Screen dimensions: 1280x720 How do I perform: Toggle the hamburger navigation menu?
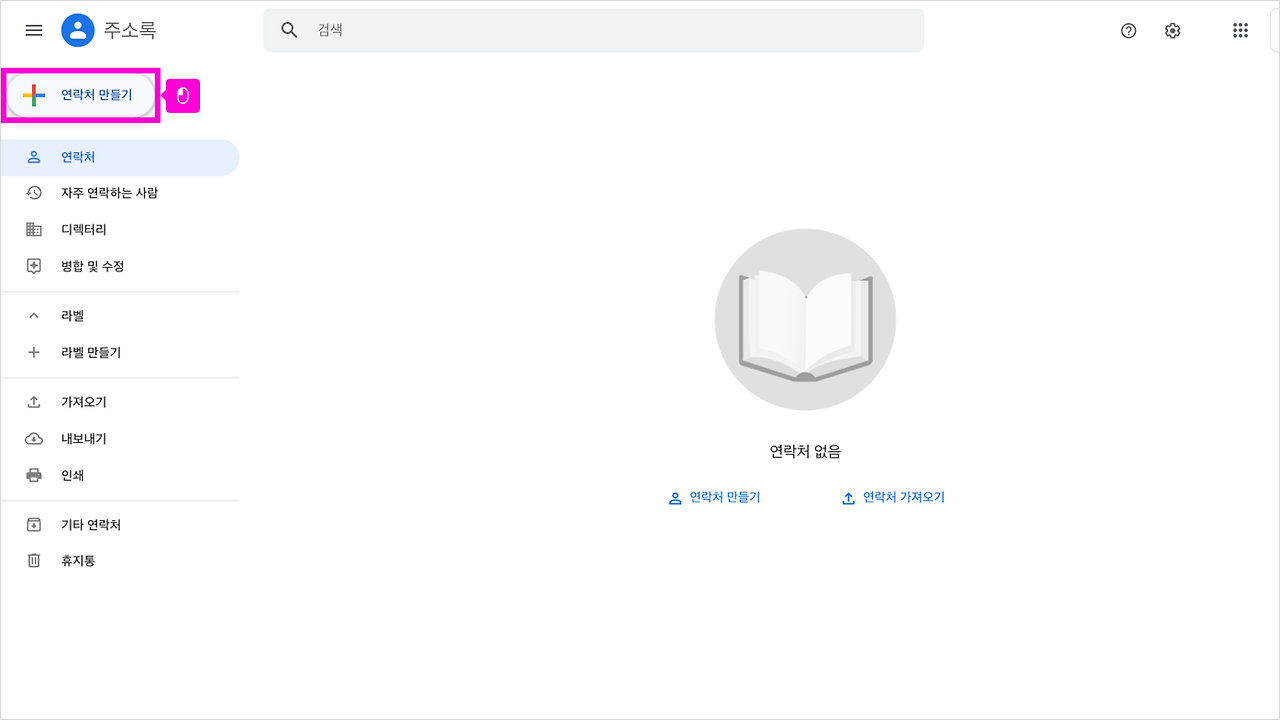click(x=33, y=30)
